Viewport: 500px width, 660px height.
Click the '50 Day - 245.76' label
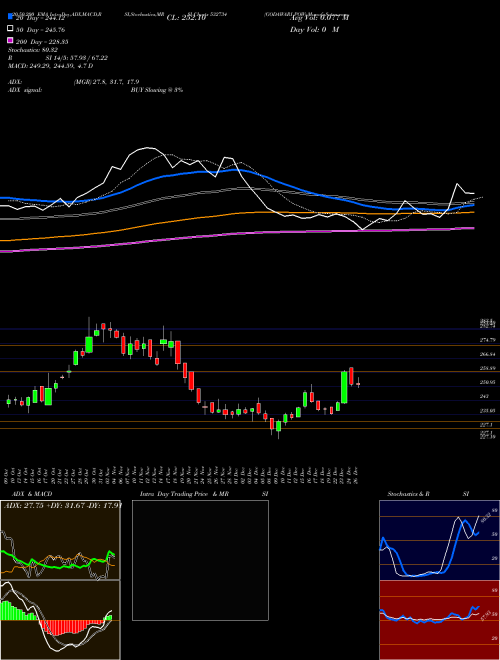(x=41, y=30)
